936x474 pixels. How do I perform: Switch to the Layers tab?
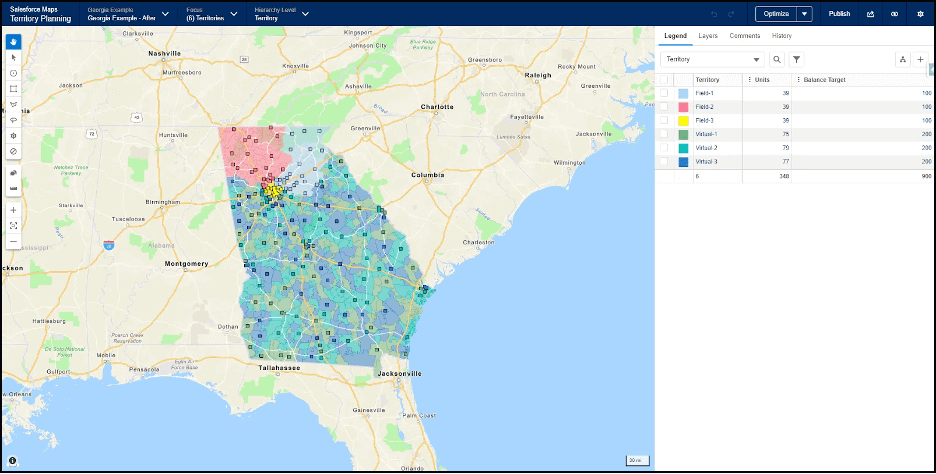[708, 36]
